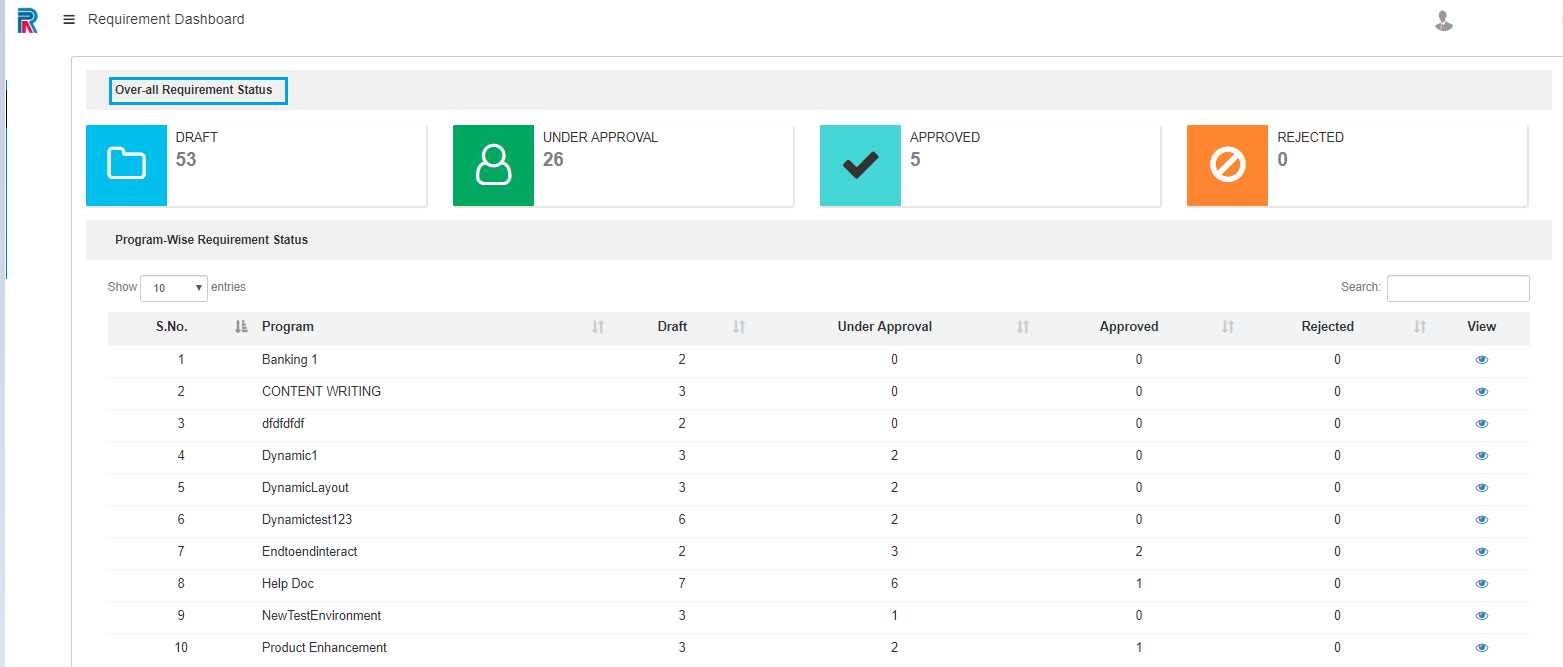Open the Show entries dropdown
The image size is (1563, 667).
[173, 288]
